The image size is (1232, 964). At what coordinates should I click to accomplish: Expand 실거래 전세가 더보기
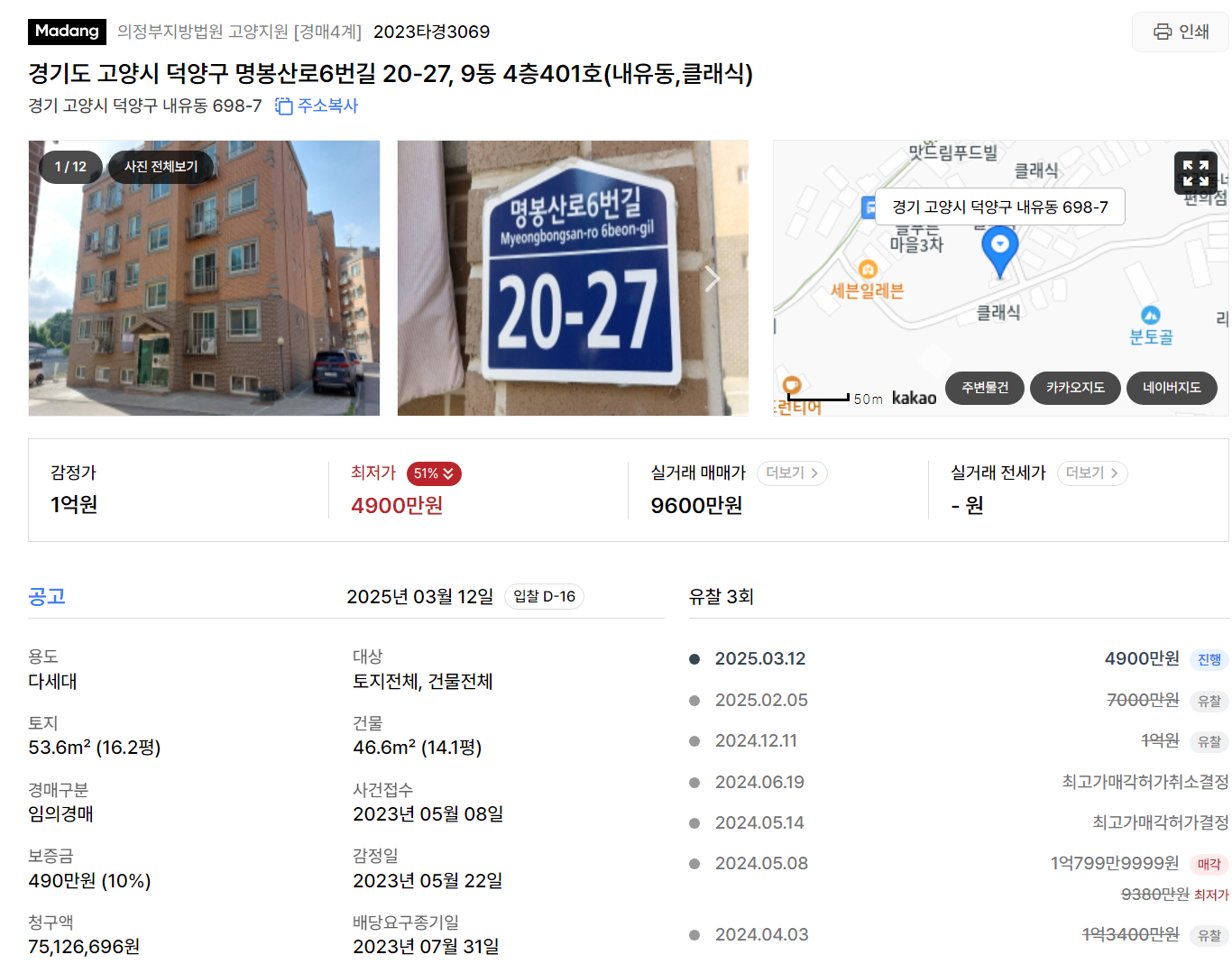coord(1091,473)
